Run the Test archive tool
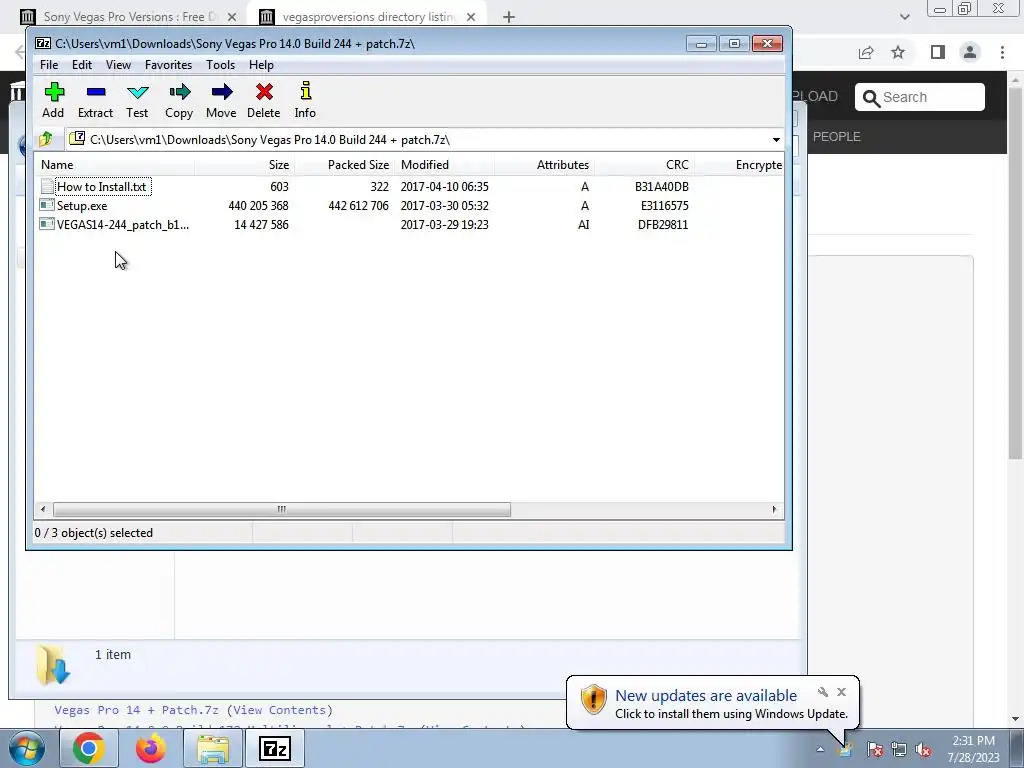The height and width of the screenshot is (768, 1024). [x=137, y=100]
